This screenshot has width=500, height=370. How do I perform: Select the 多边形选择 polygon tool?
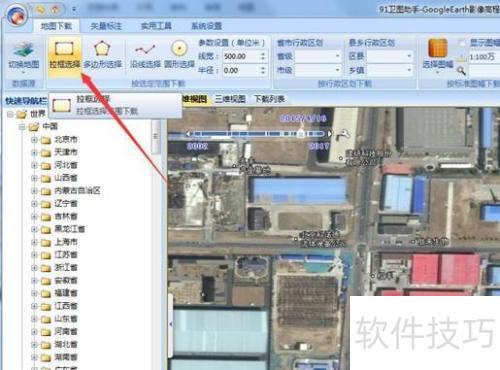click(x=102, y=55)
